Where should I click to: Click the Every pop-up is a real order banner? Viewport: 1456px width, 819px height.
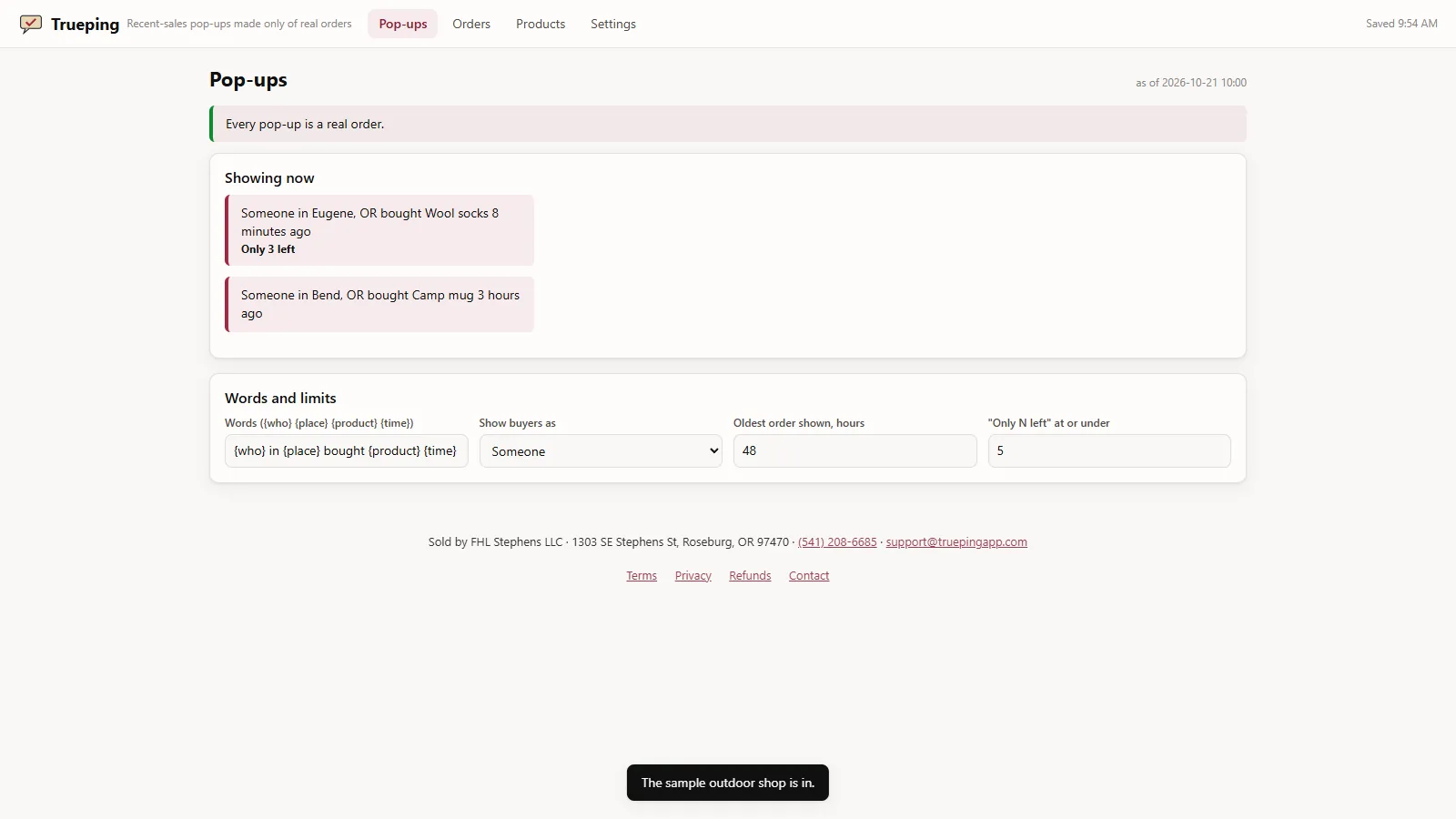point(728,124)
